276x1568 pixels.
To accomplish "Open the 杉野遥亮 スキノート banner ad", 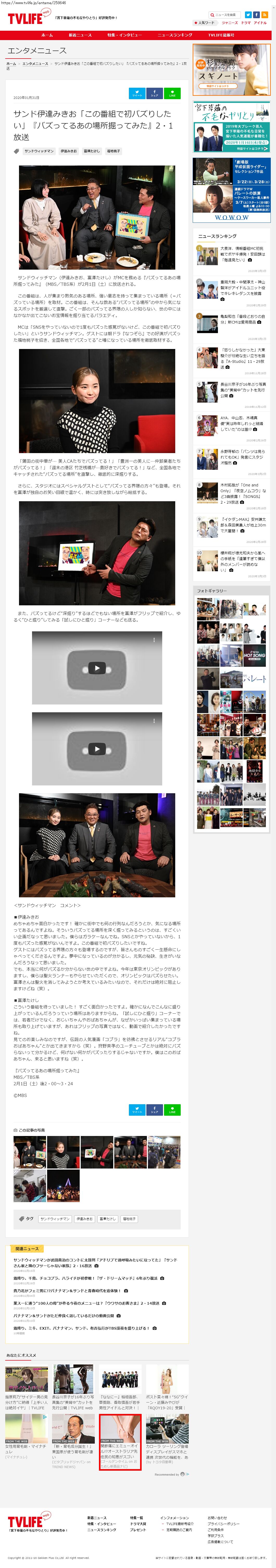I will click(x=231, y=70).
